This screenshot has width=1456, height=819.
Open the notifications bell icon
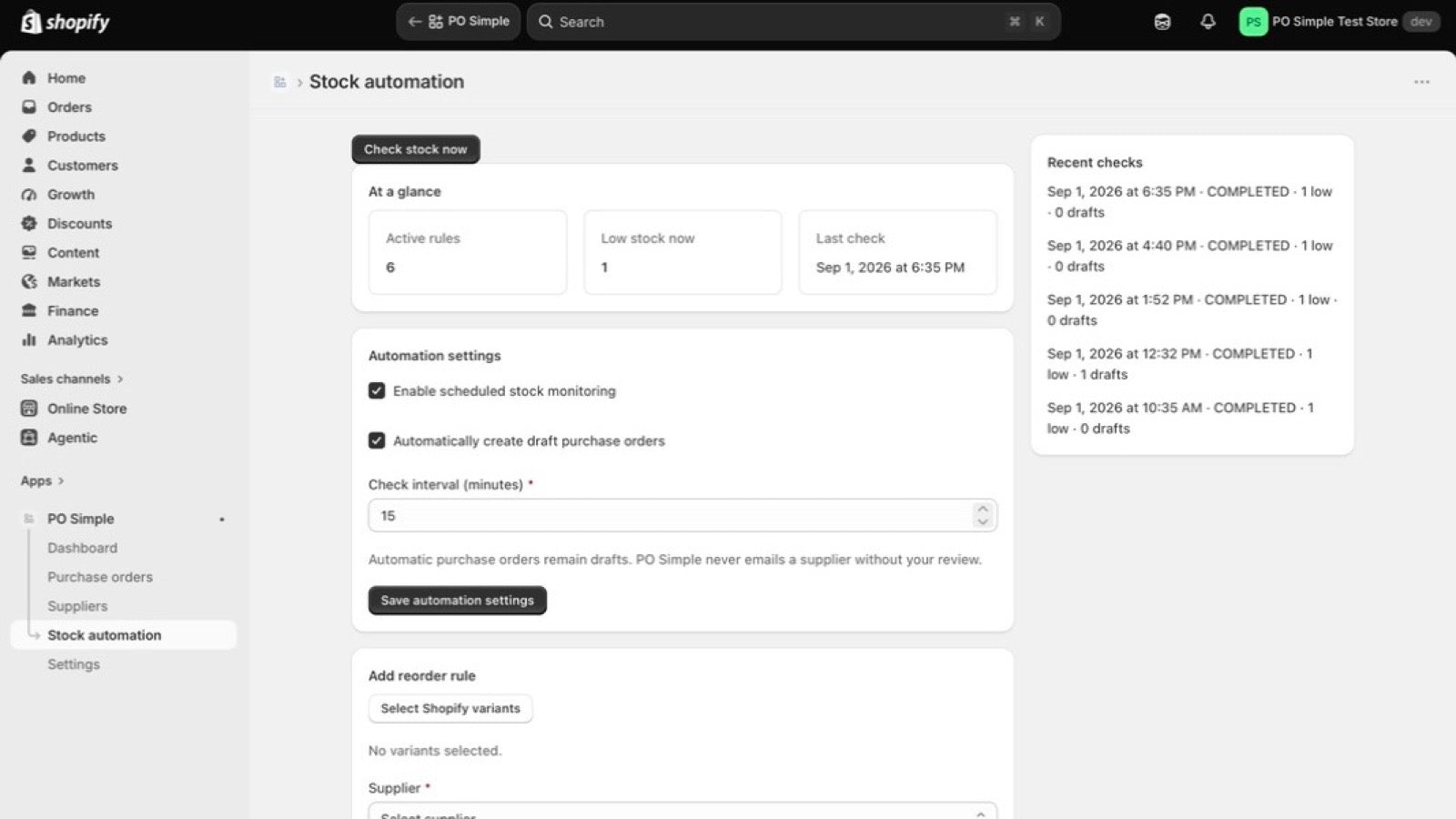(1208, 22)
